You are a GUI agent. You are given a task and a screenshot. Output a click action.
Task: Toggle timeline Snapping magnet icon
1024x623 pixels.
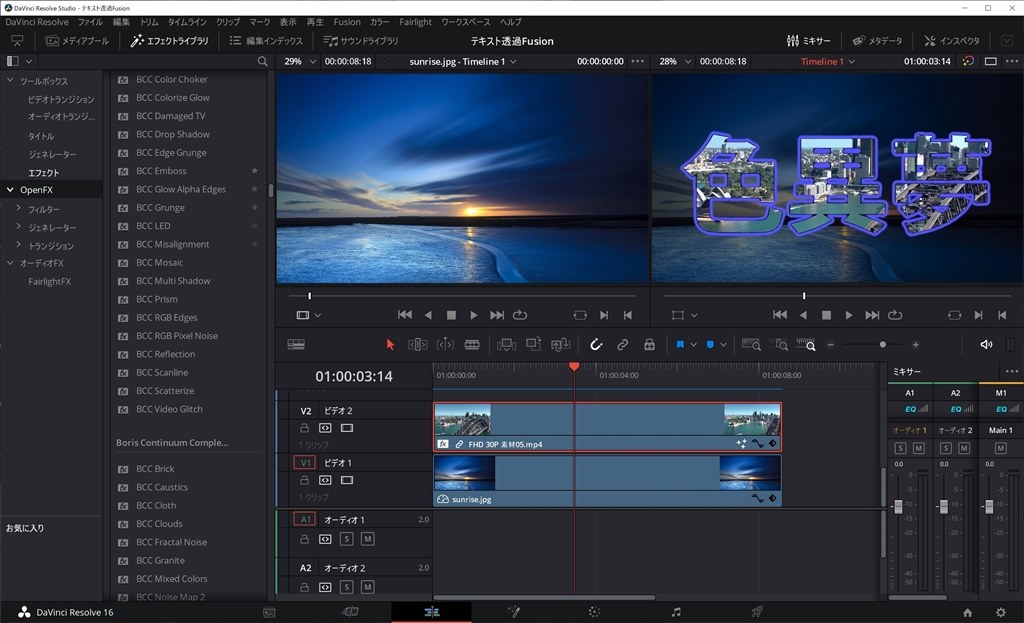point(596,344)
